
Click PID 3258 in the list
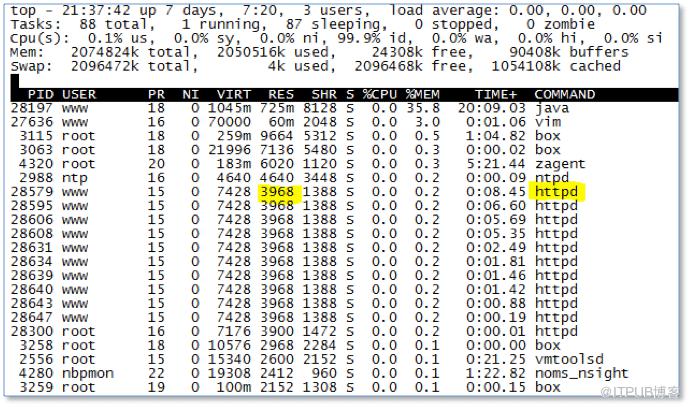click(x=36, y=345)
